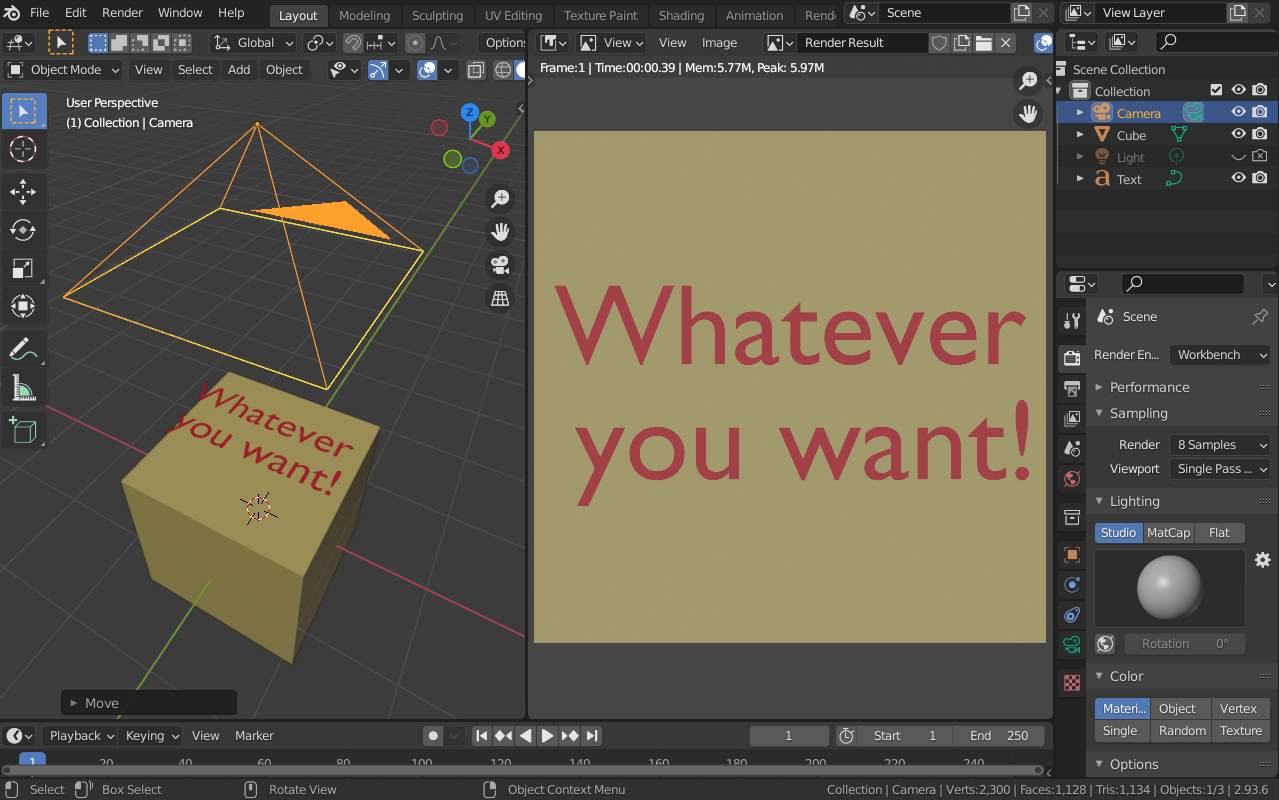Open the View Layer properties tab
The width and height of the screenshot is (1279, 800).
click(x=1072, y=418)
